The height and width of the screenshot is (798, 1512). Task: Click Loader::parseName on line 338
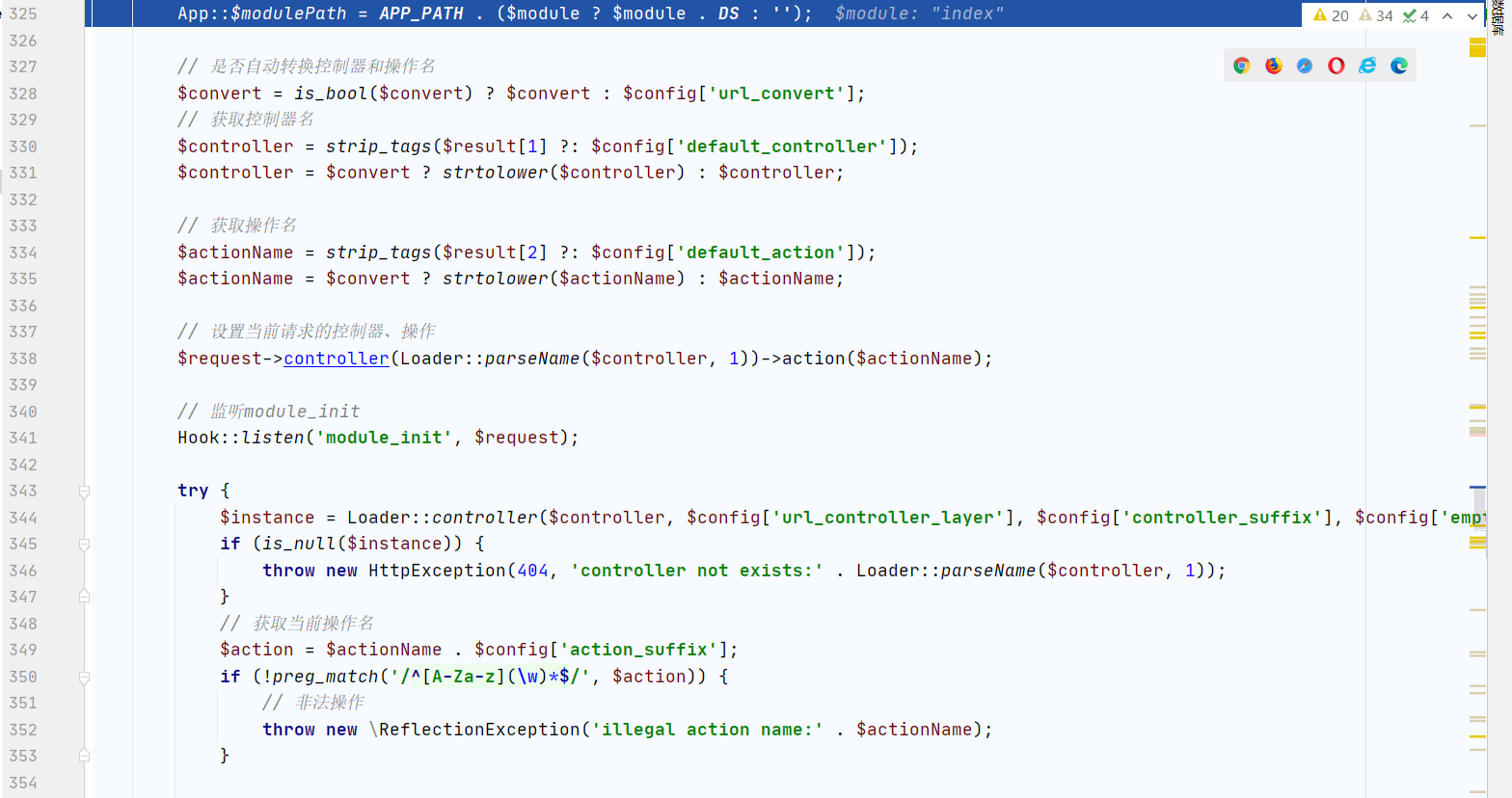(490, 359)
